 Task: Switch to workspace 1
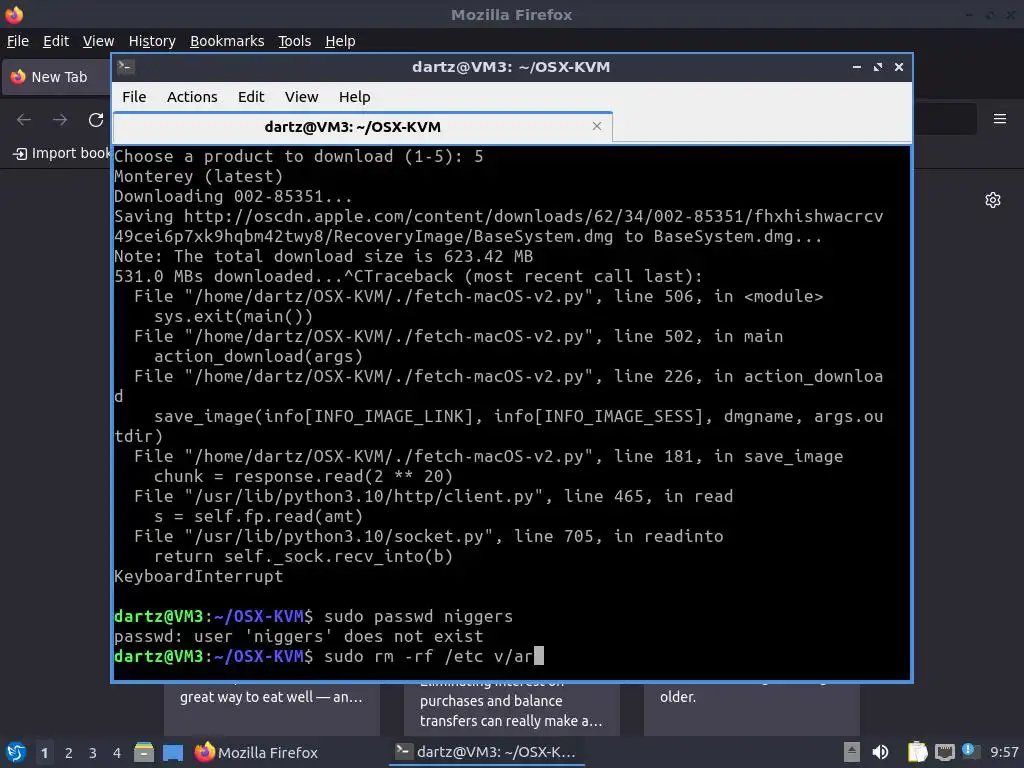[44, 753]
